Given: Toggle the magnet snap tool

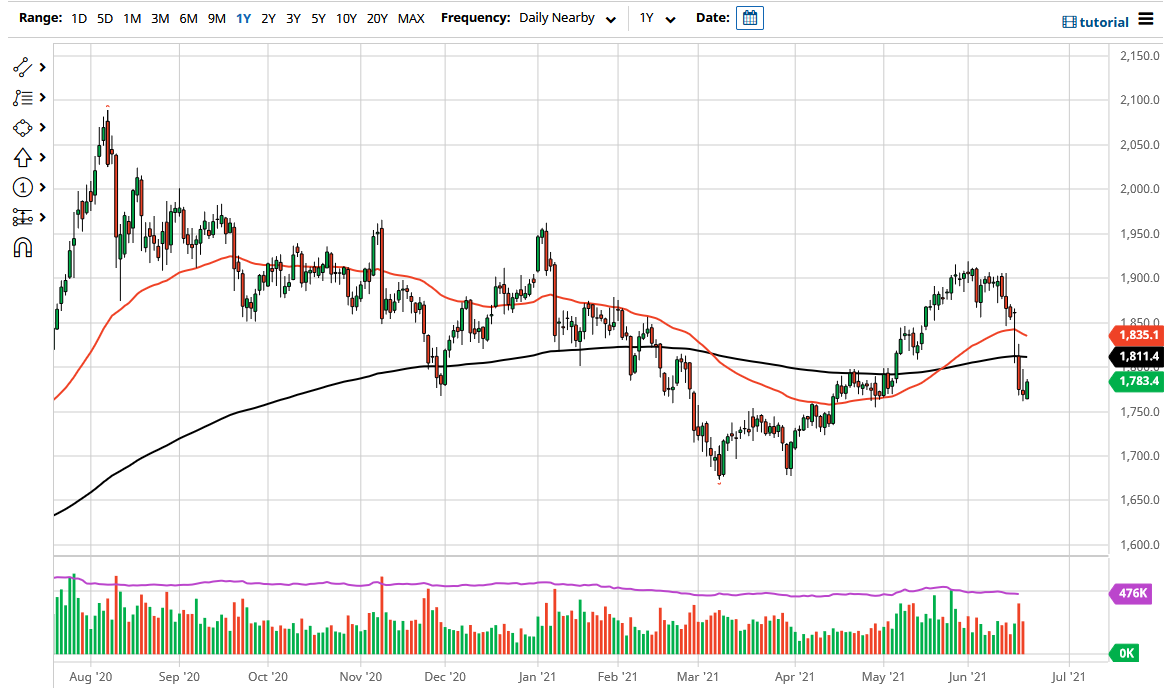Looking at the screenshot, I should [22, 248].
